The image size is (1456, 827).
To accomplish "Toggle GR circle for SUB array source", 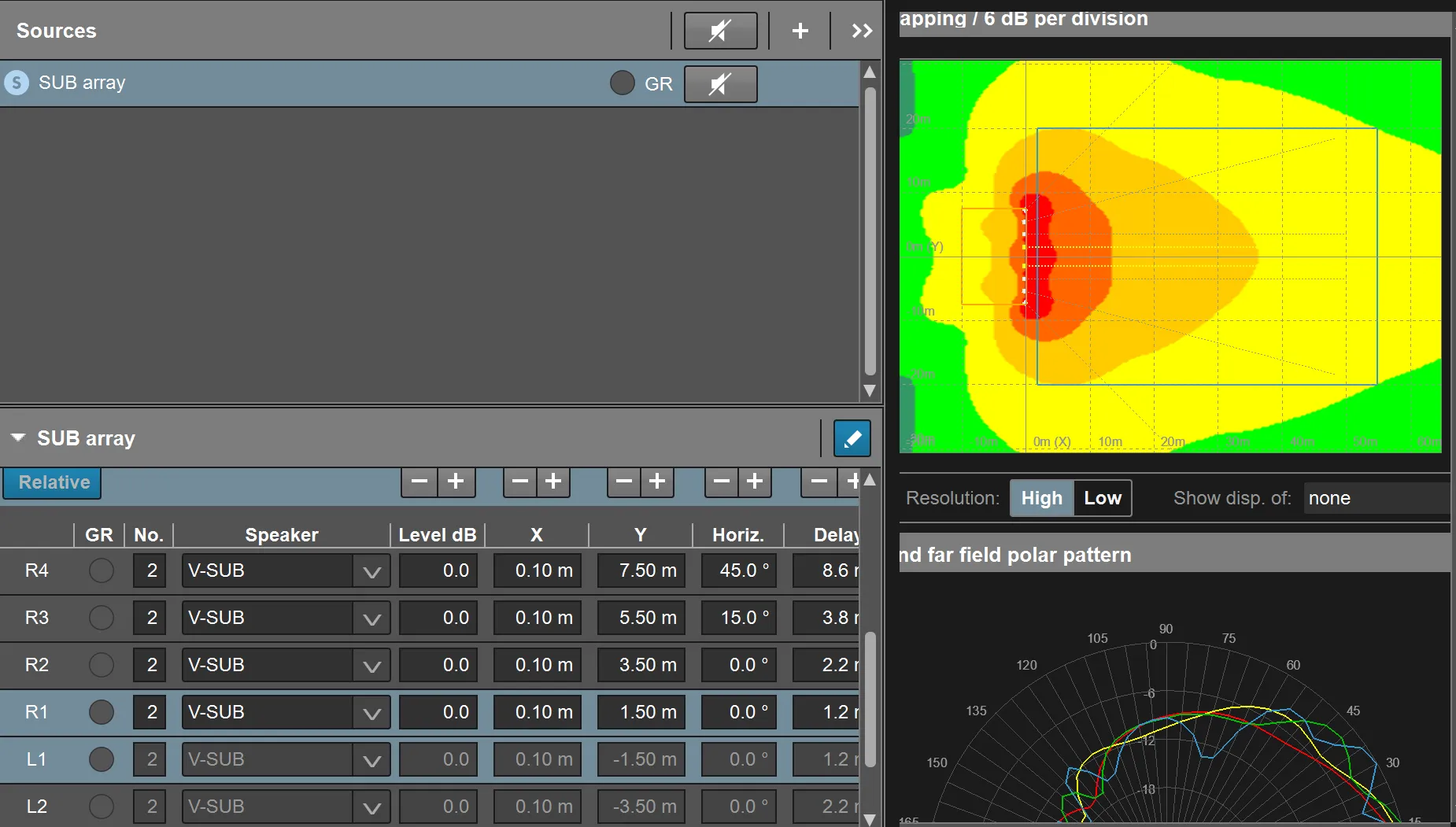I will point(622,83).
